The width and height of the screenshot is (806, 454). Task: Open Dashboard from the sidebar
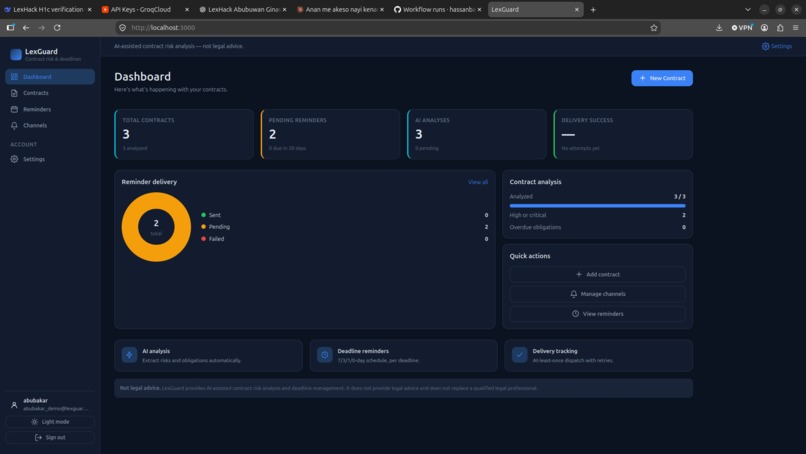point(50,77)
